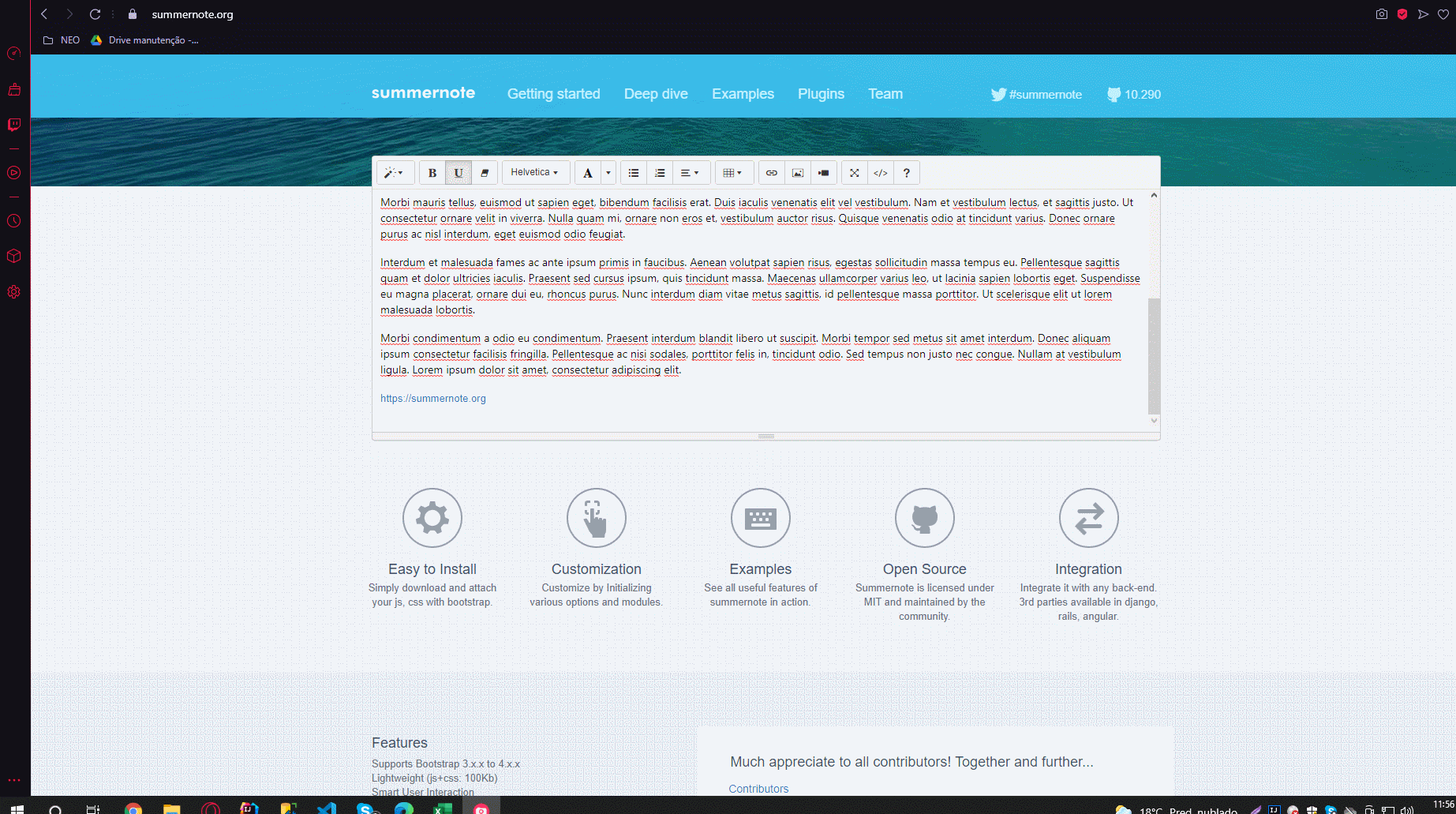Enter fullscreen mode for the editor
Viewport: 1456px width, 814px height.
pos(855,172)
